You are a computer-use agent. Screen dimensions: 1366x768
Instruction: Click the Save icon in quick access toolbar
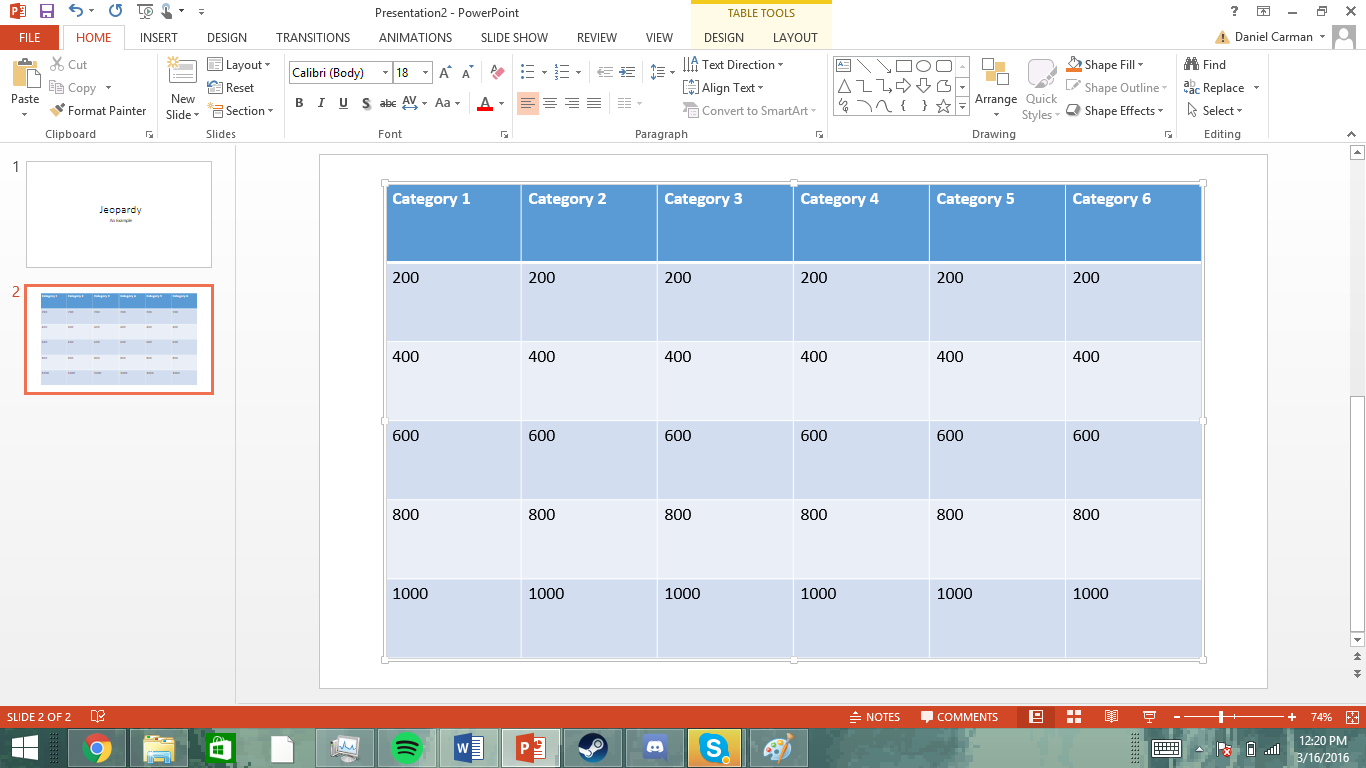click(x=47, y=12)
